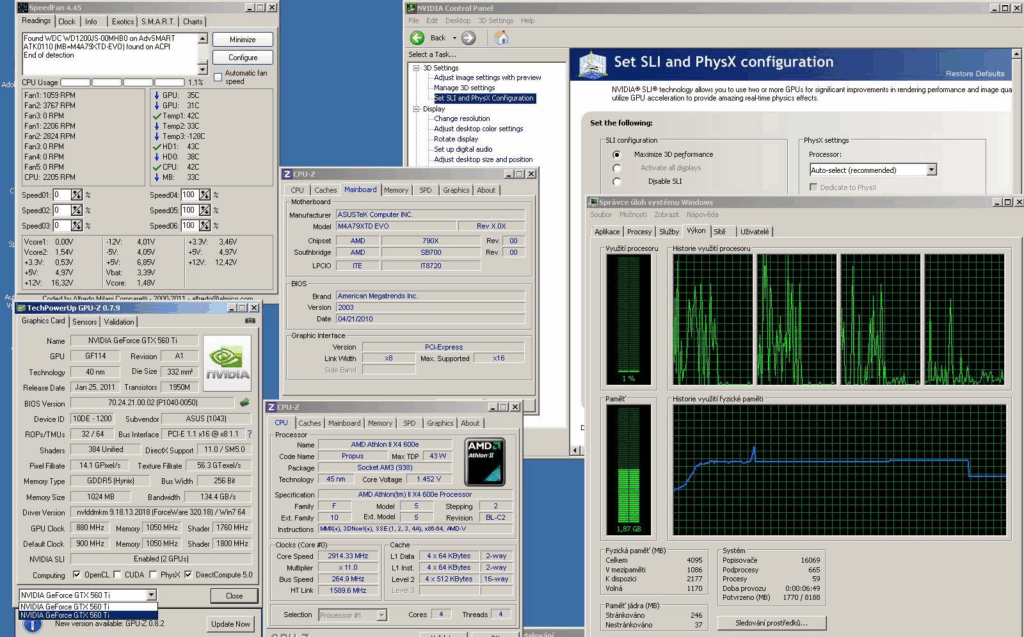Uncheck the OpenCL checkbox in GPU-Z
Screen dimensions: 1024x637
click(x=76, y=575)
